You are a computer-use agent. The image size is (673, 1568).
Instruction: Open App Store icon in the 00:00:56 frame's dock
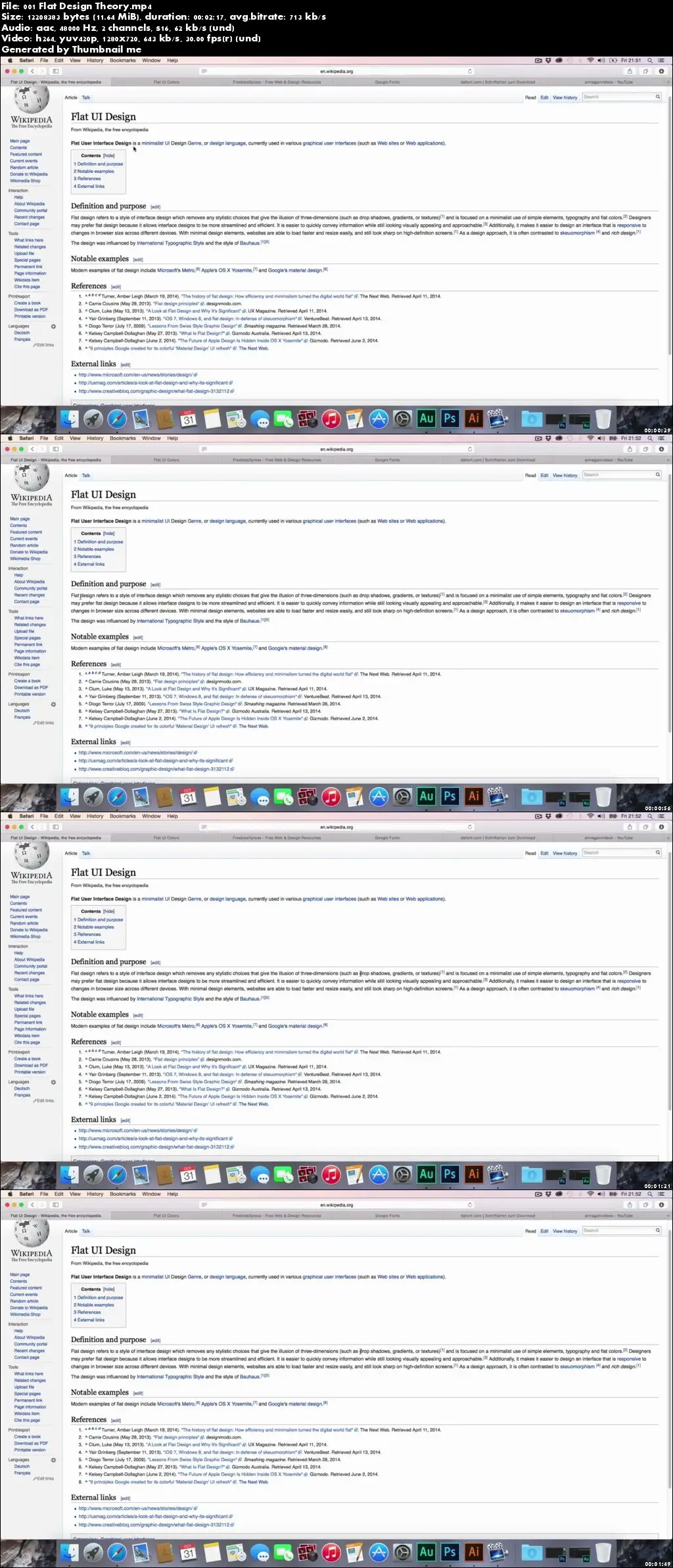tap(379, 796)
